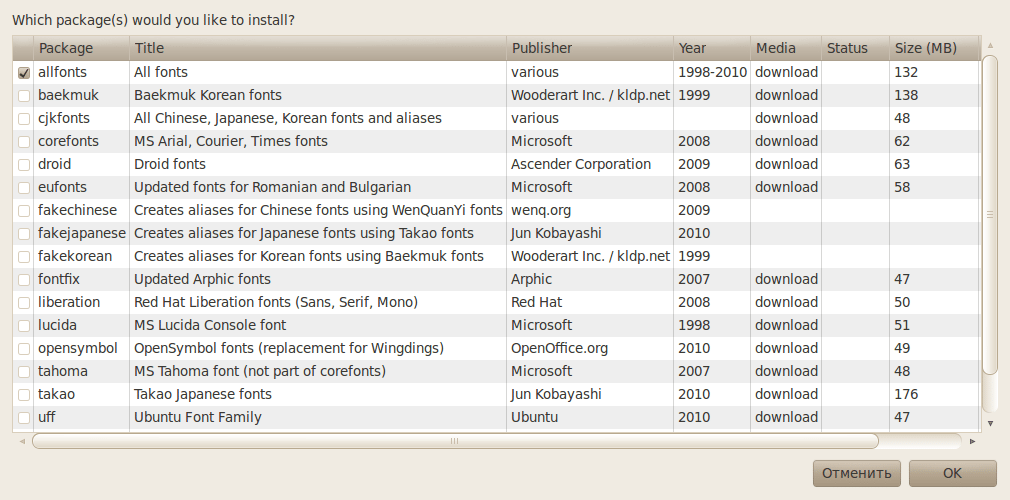Click the horizontal scrollbar left arrow
Viewport: 1010px width, 500px height.
tap(22, 441)
